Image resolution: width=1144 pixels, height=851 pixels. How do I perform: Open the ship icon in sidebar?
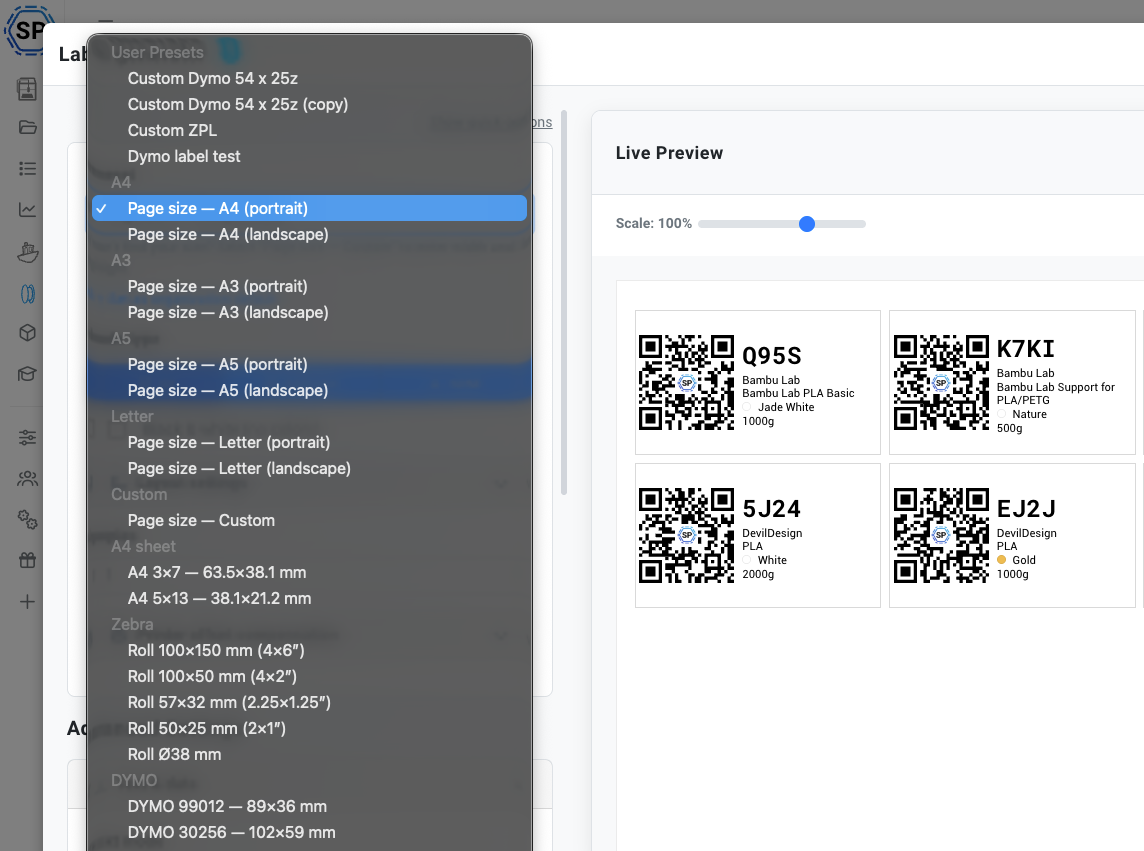(x=27, y=252)
